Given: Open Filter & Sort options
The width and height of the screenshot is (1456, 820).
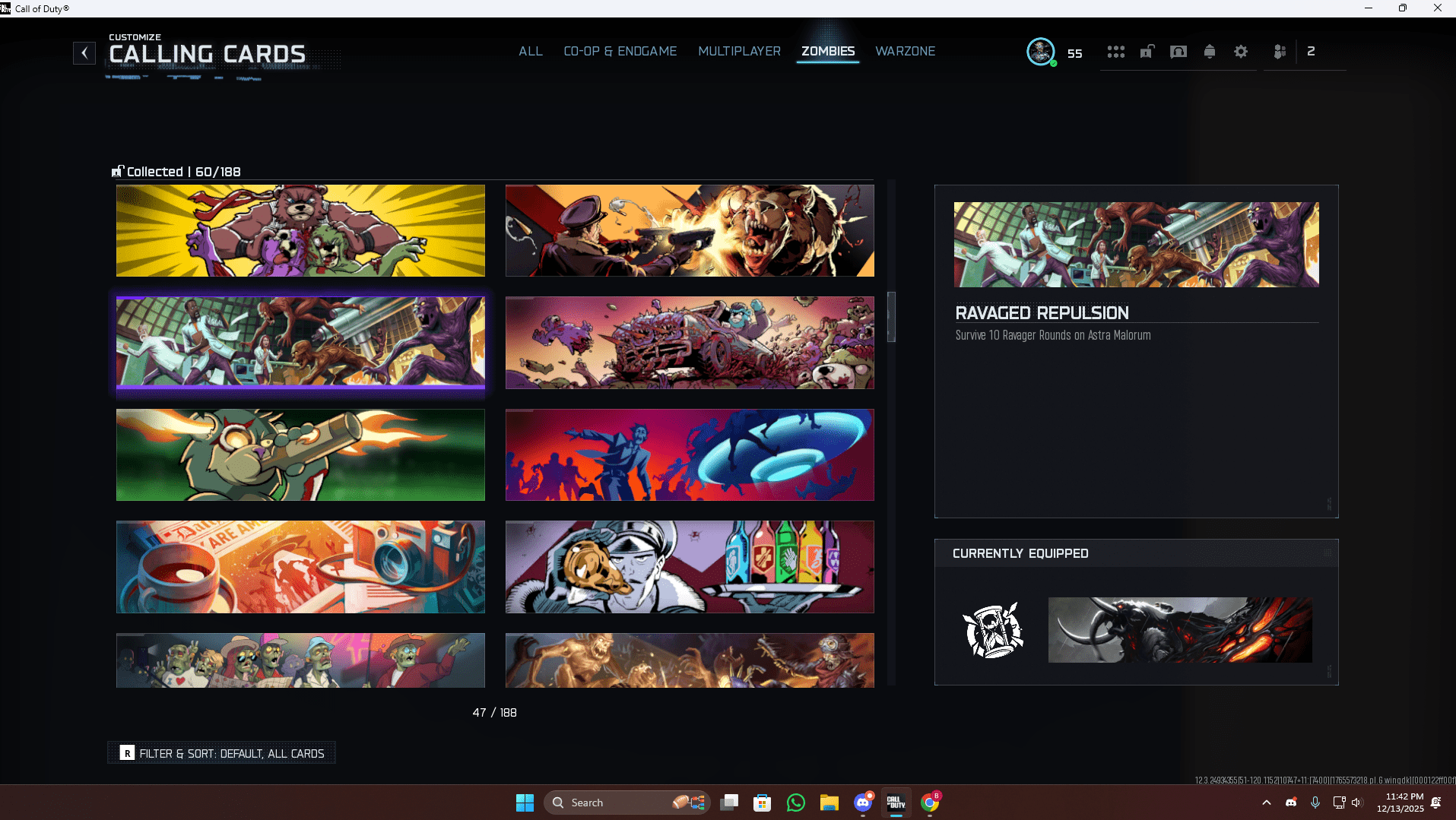Looking at the screenshot, I should [x=222, y=753].
